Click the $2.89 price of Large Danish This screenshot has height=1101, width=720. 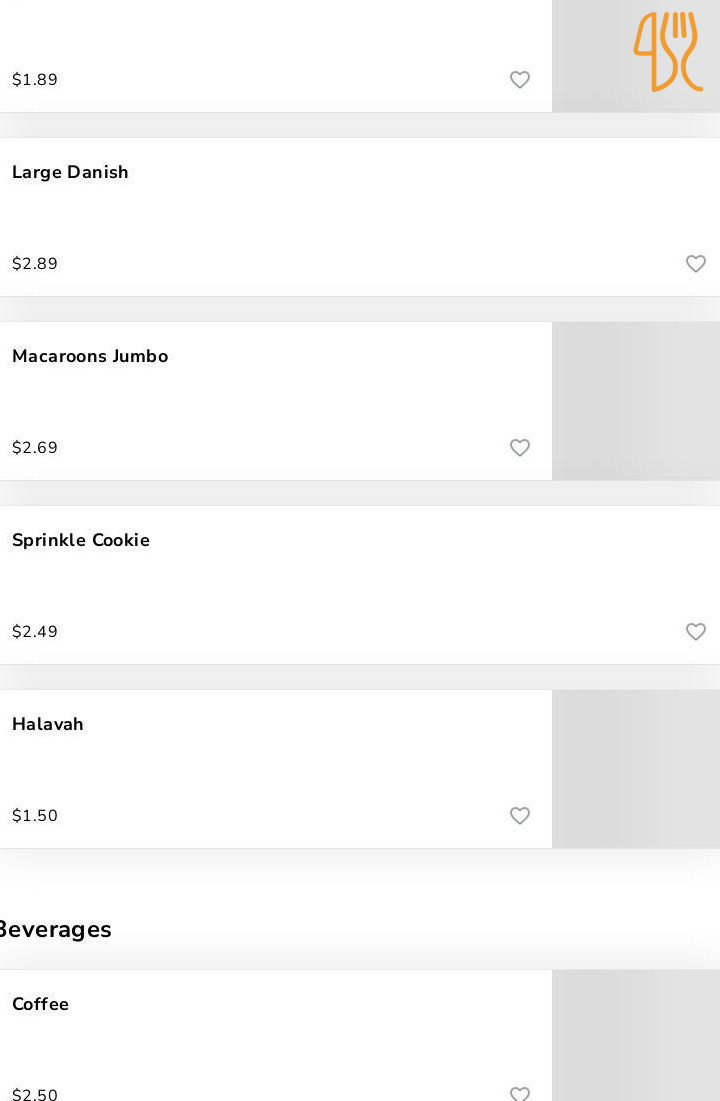point(35,264)
